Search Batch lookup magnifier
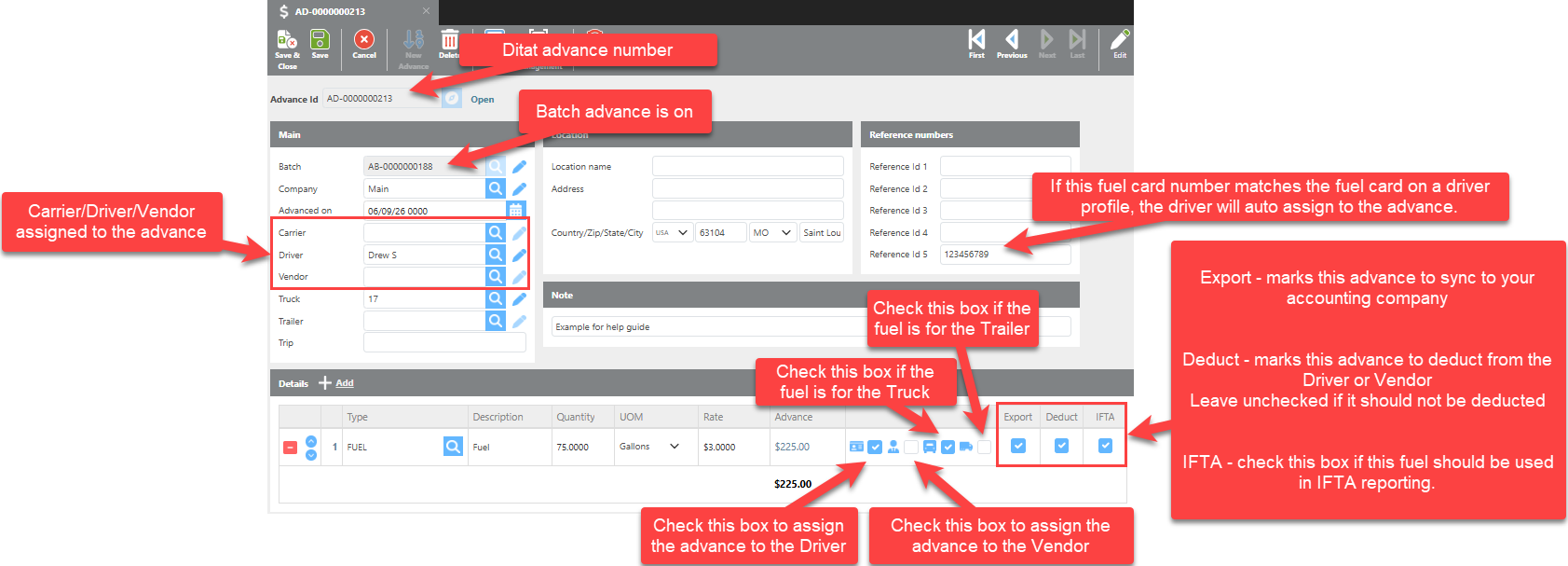The image size is (1568, 566). pos(496,166)
